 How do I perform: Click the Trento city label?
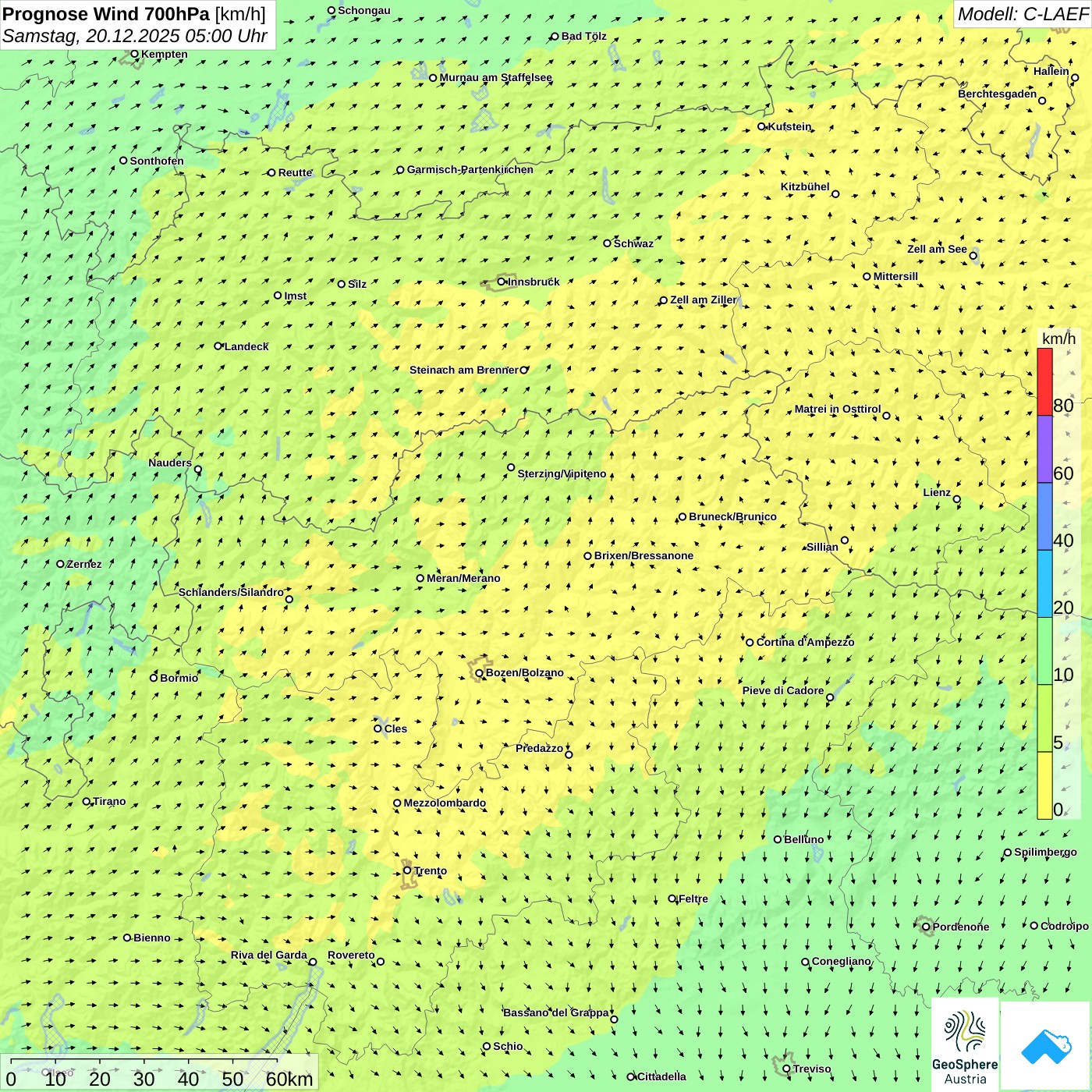click(431, 870)
